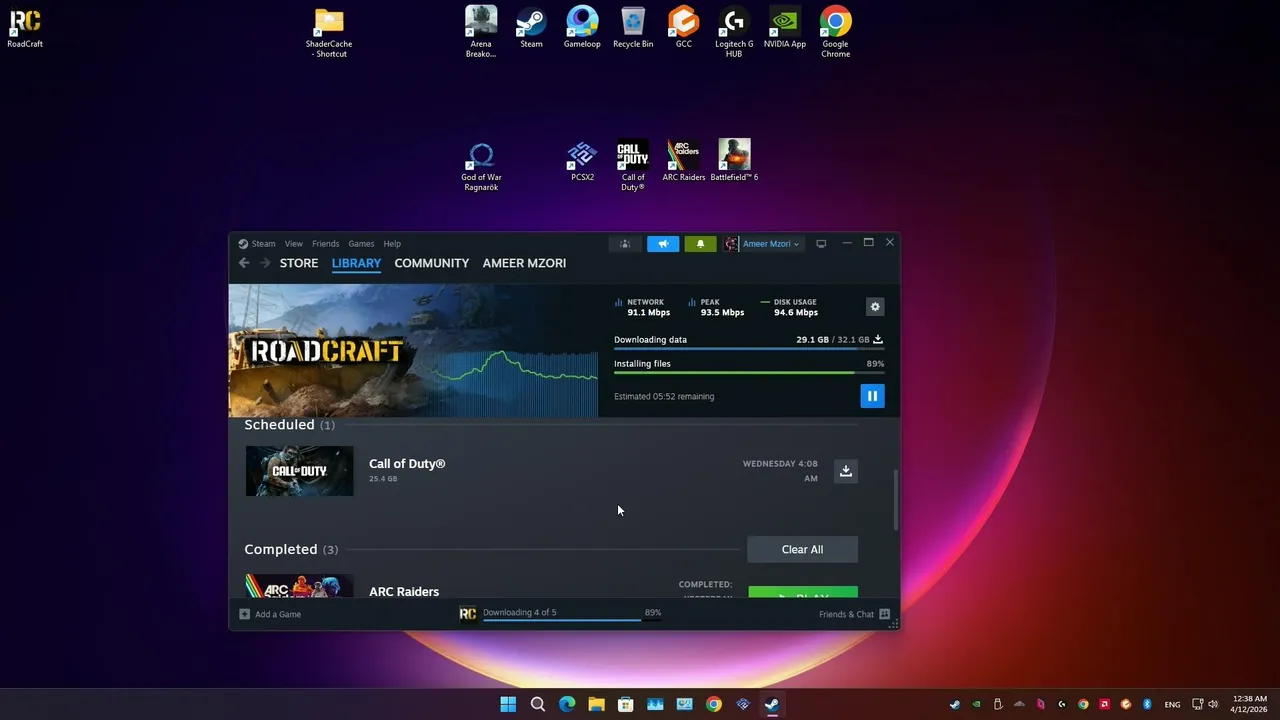Open the AMEER MZORI profile tab
Image resolution: width=1280 pixels, height=720 pixels.
point(524,263)
